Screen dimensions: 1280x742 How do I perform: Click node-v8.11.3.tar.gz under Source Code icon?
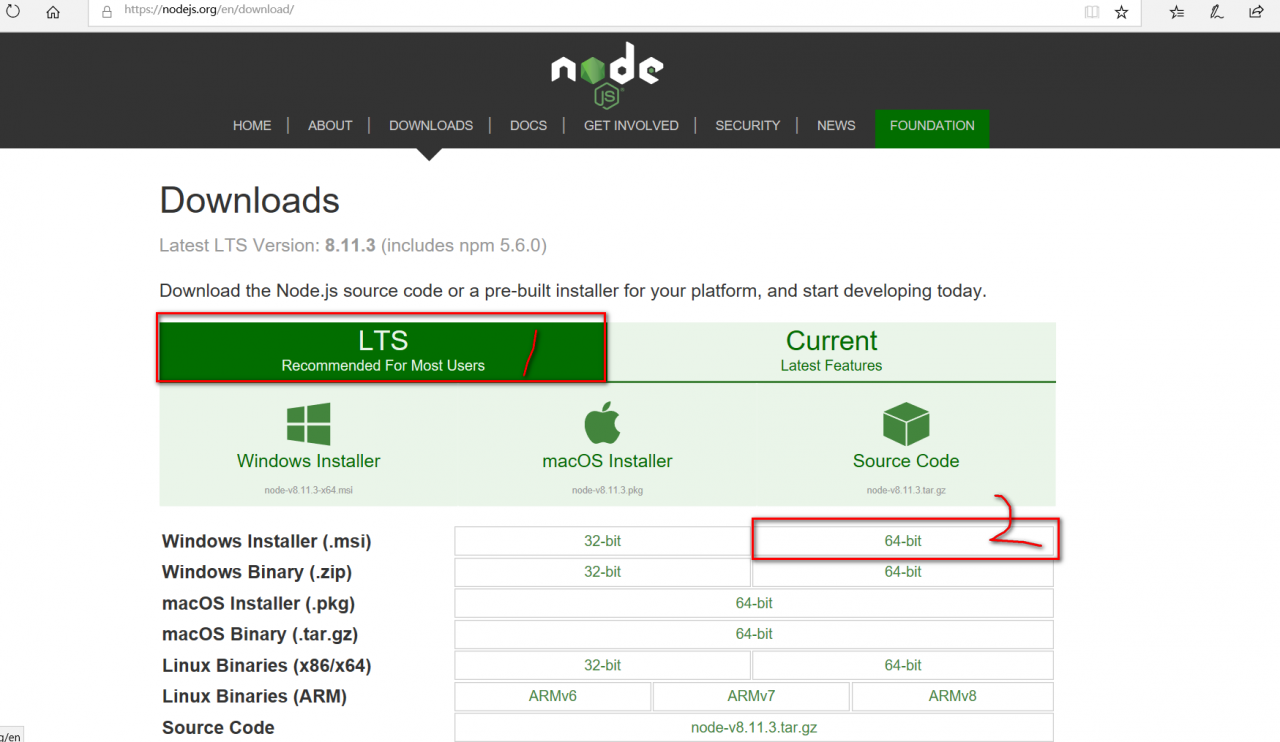[x=906, y=491]
